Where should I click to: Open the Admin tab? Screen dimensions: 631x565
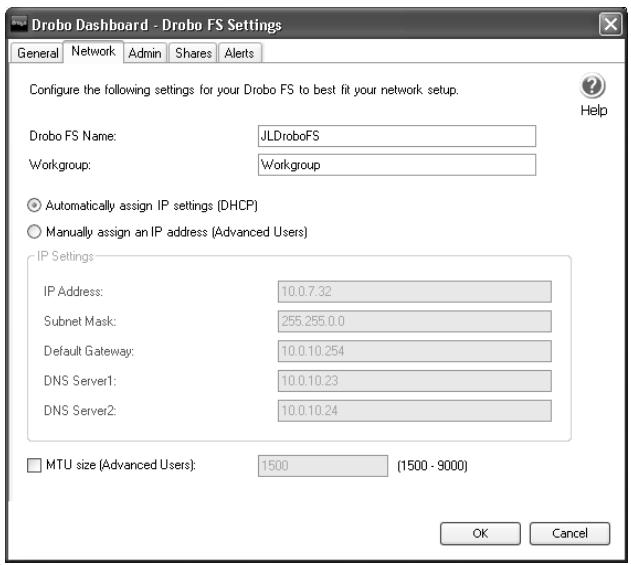point(145,53)
